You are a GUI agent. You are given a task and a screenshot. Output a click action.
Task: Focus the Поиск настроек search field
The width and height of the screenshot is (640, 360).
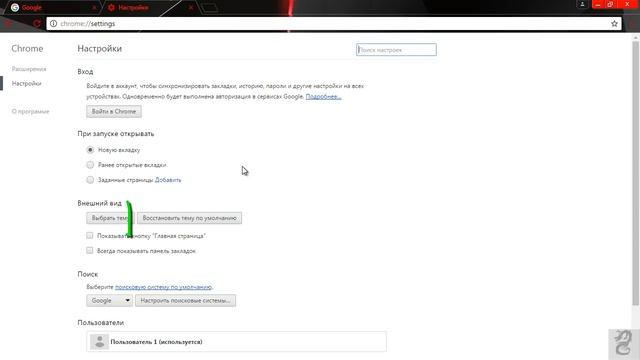pos(396,50)
